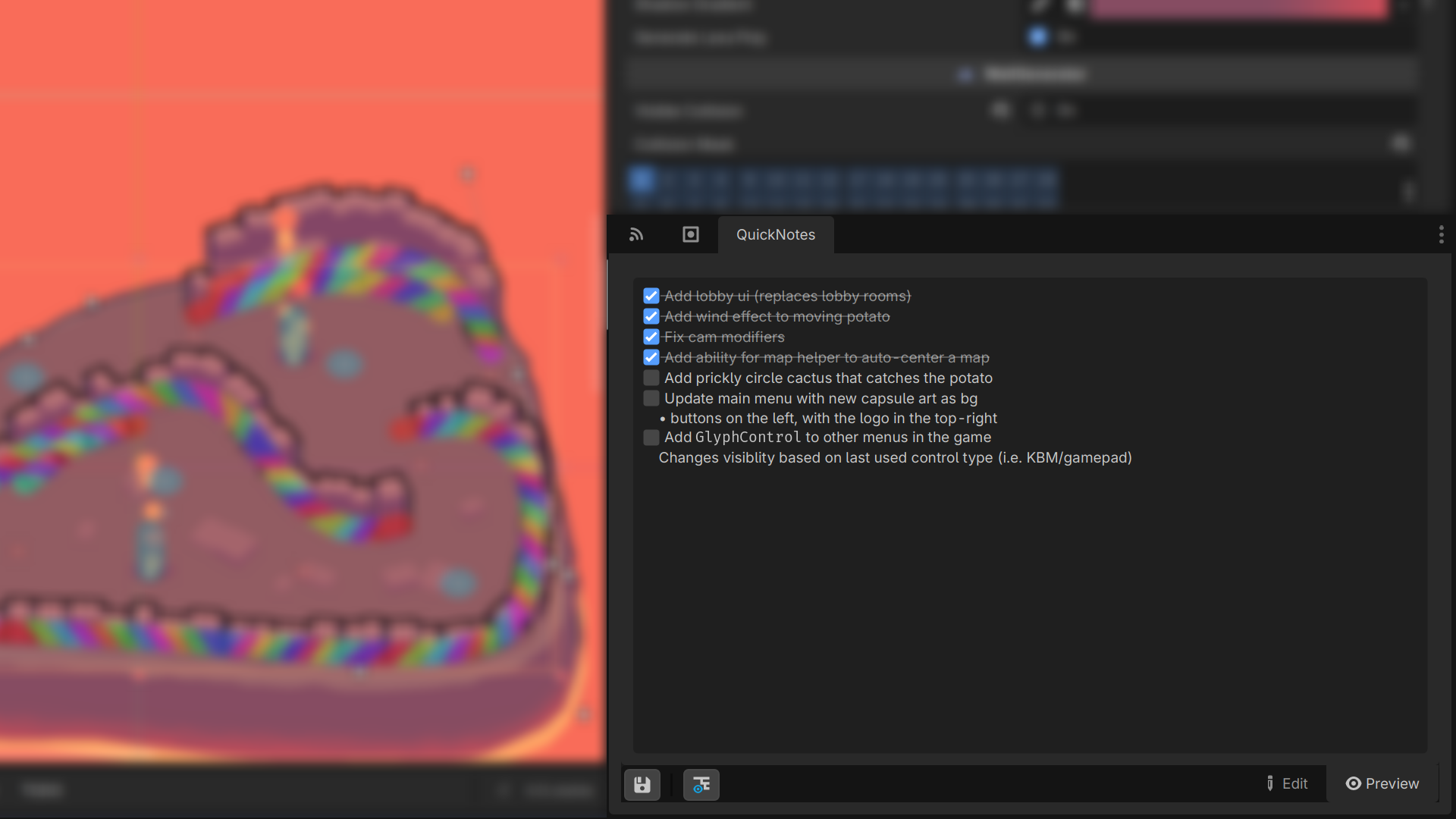The image size is (1456, 819).
Task: Uncheck 'Fix cam modifiers' task
Action: pos(651,337)
